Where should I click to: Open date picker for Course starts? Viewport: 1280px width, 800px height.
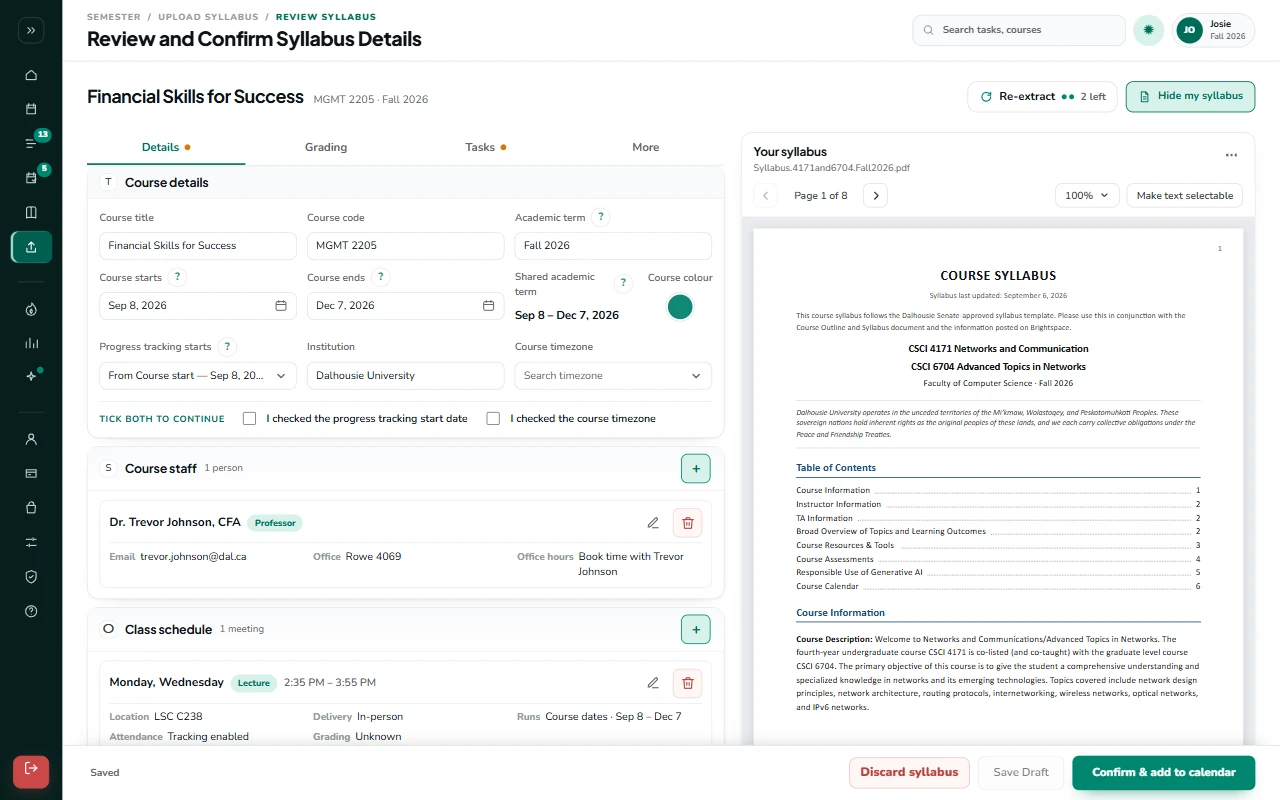(281, 306)
